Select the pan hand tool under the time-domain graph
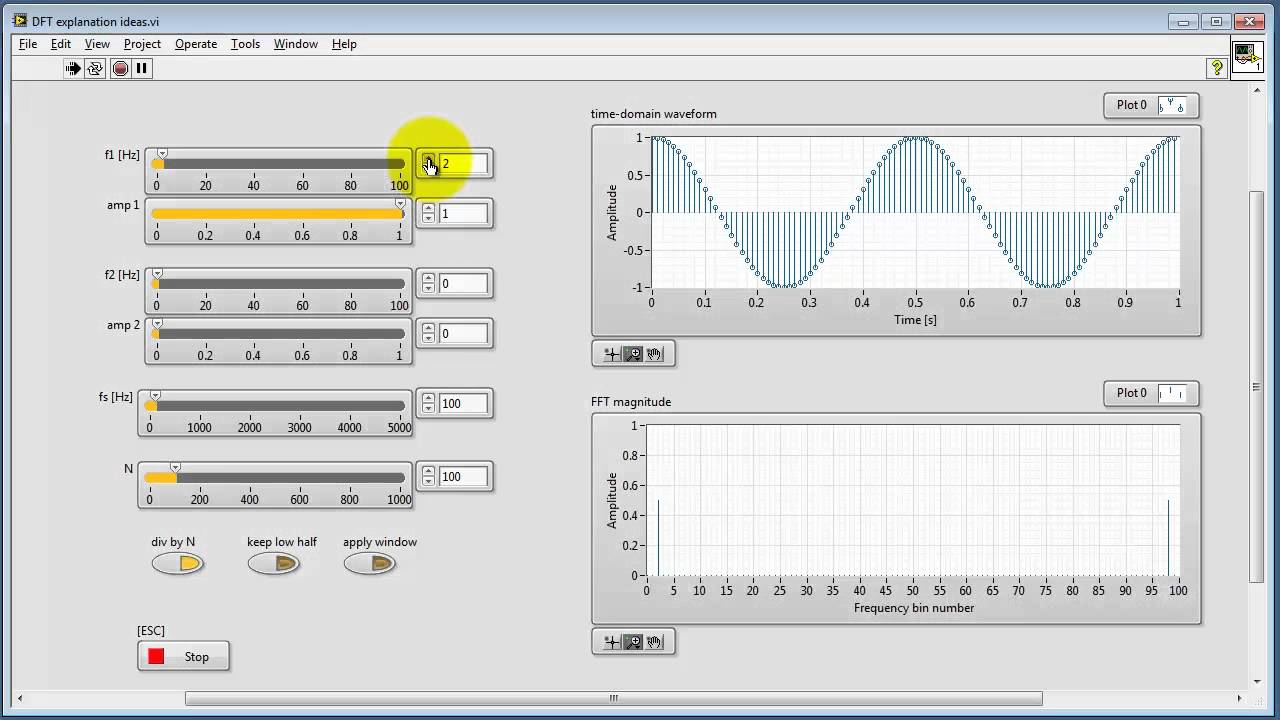This screenshot has height=720, width=1280. [655, 354]
